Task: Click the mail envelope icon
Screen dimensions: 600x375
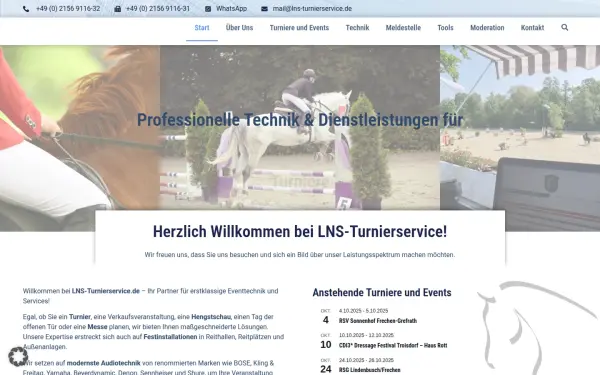Action: (264, 9)
